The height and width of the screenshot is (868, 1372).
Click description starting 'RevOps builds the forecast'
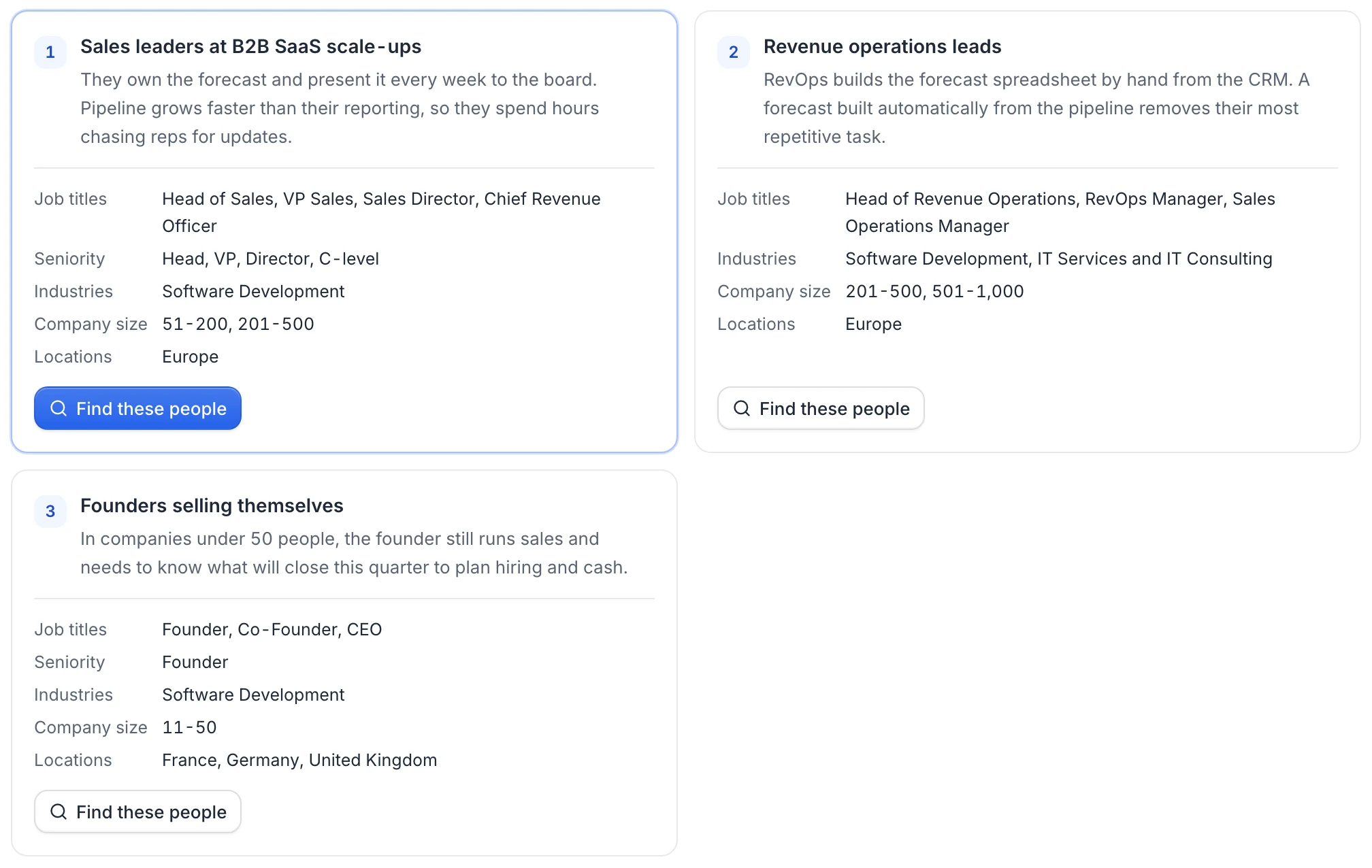(x=1036, y=108)
